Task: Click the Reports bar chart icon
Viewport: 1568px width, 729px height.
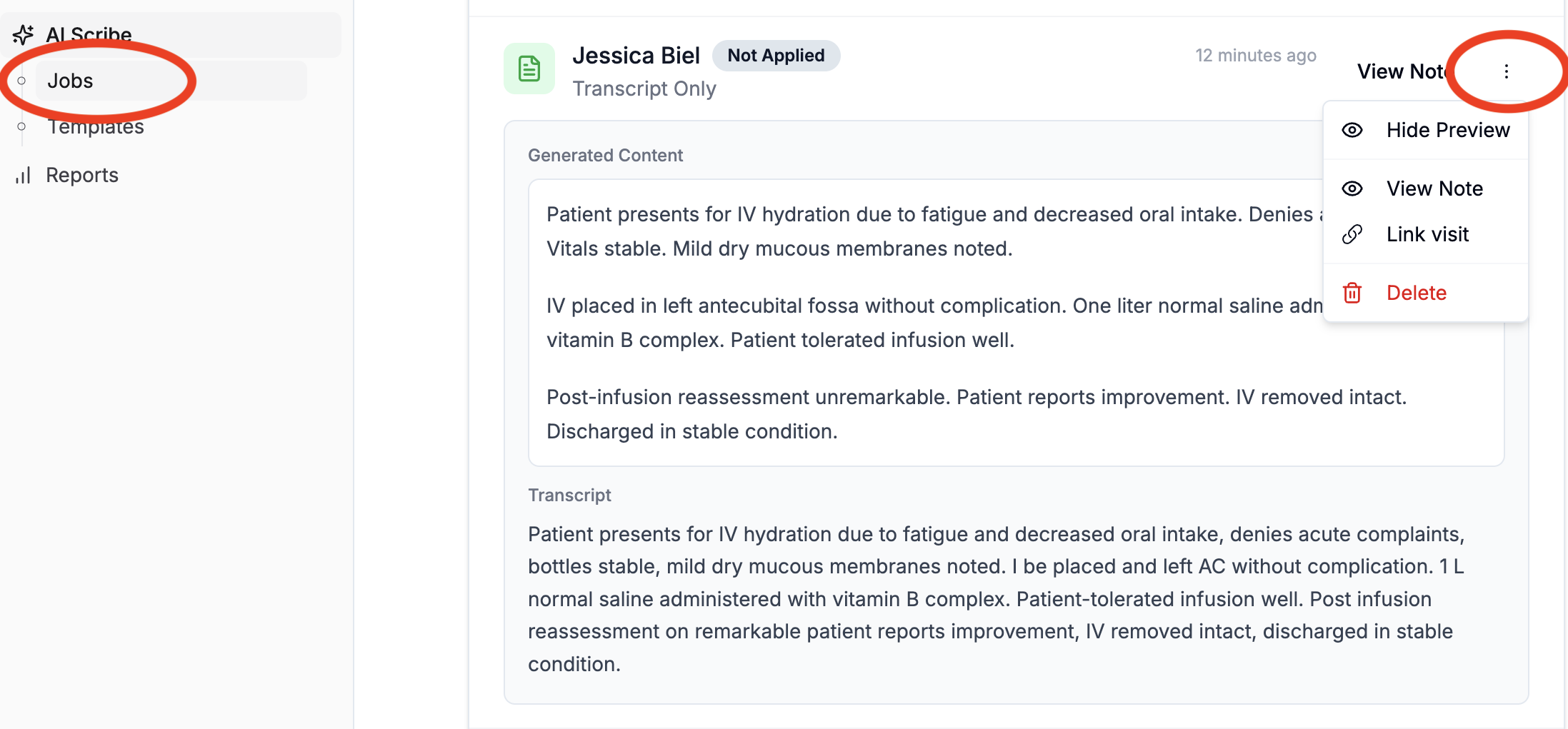Action: click(24, 175)
